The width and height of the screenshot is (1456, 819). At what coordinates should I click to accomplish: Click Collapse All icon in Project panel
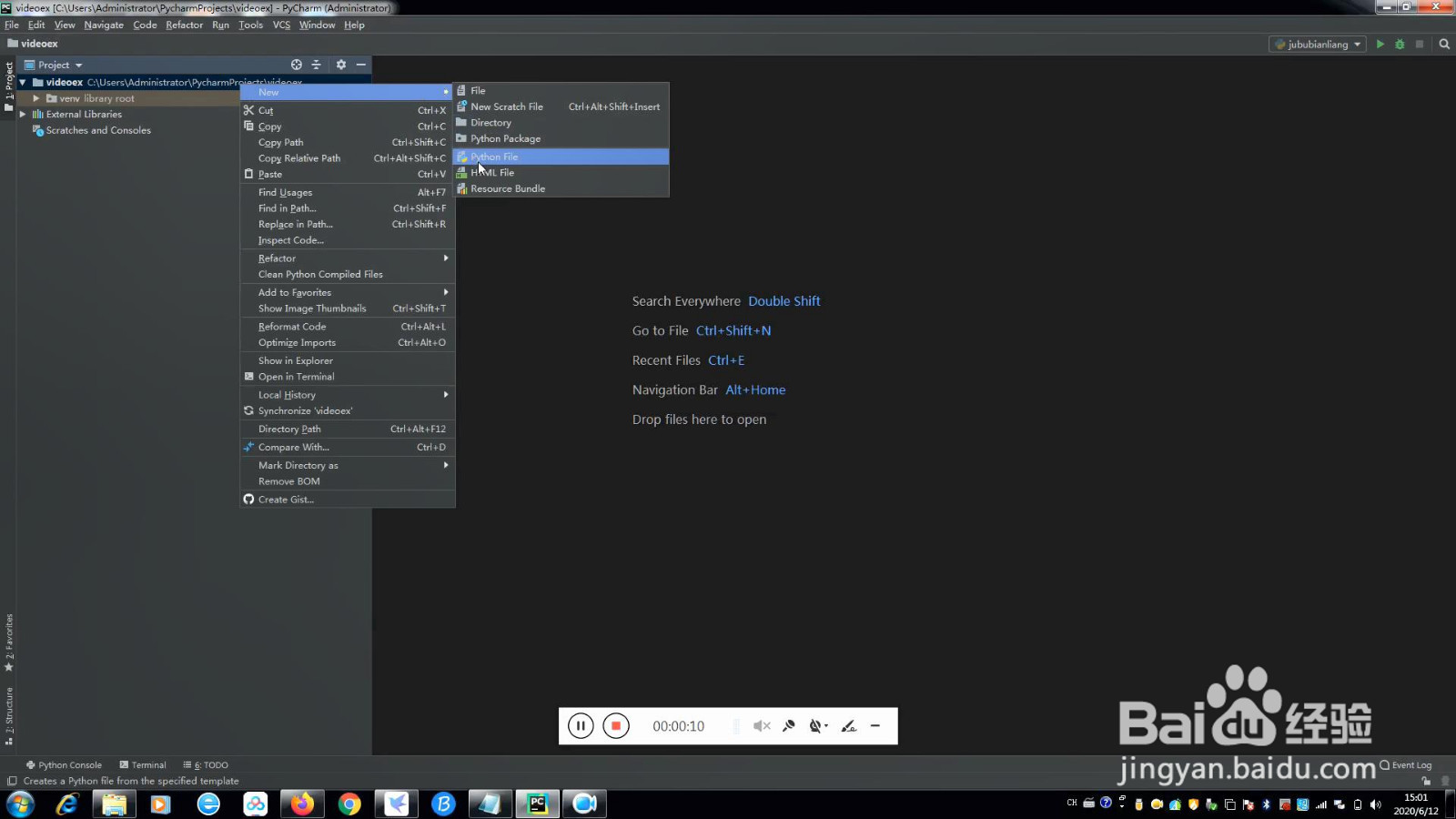[x=316, y=65]
